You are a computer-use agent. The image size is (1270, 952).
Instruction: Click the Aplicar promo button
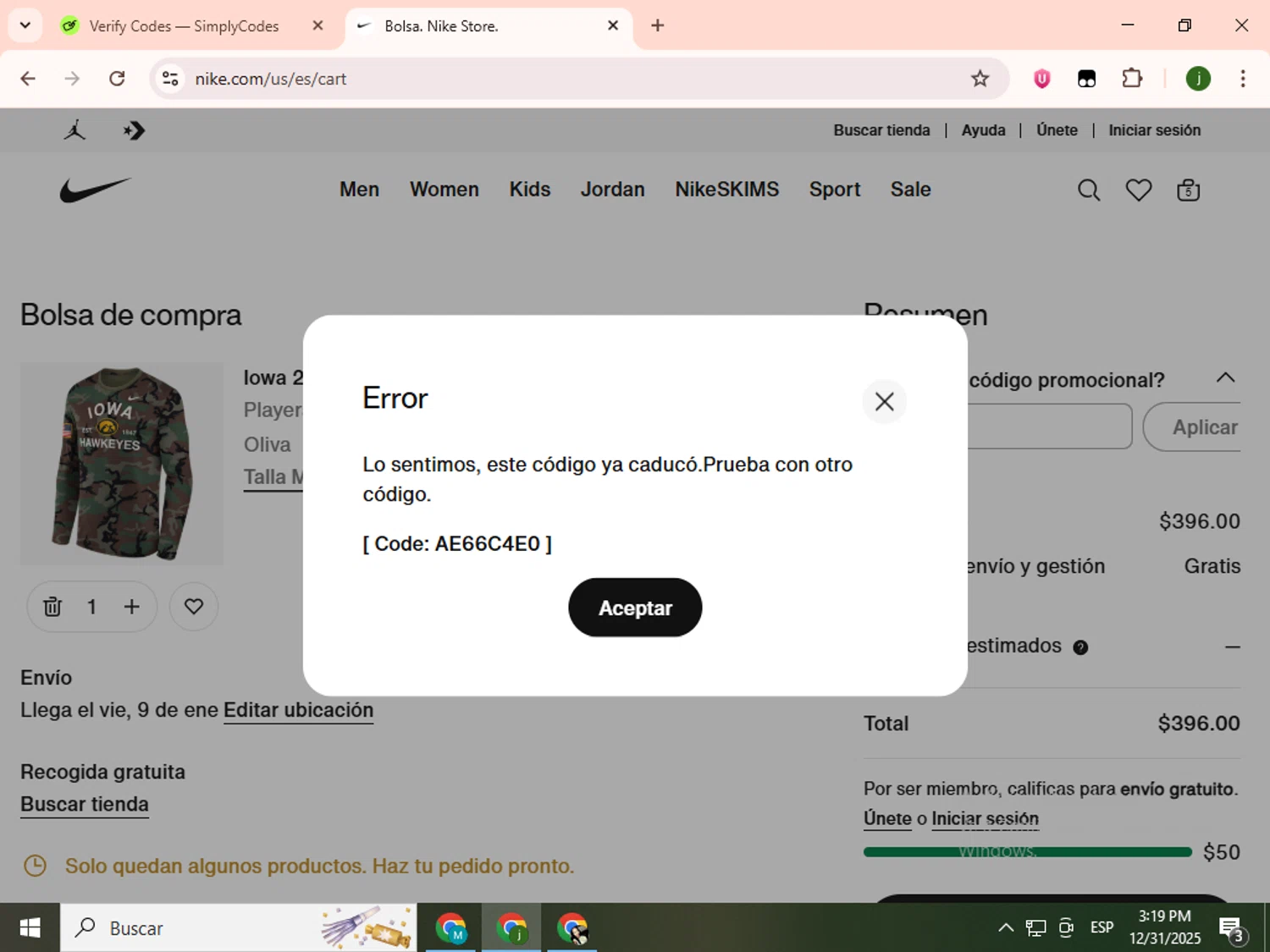coord(1194,427)
